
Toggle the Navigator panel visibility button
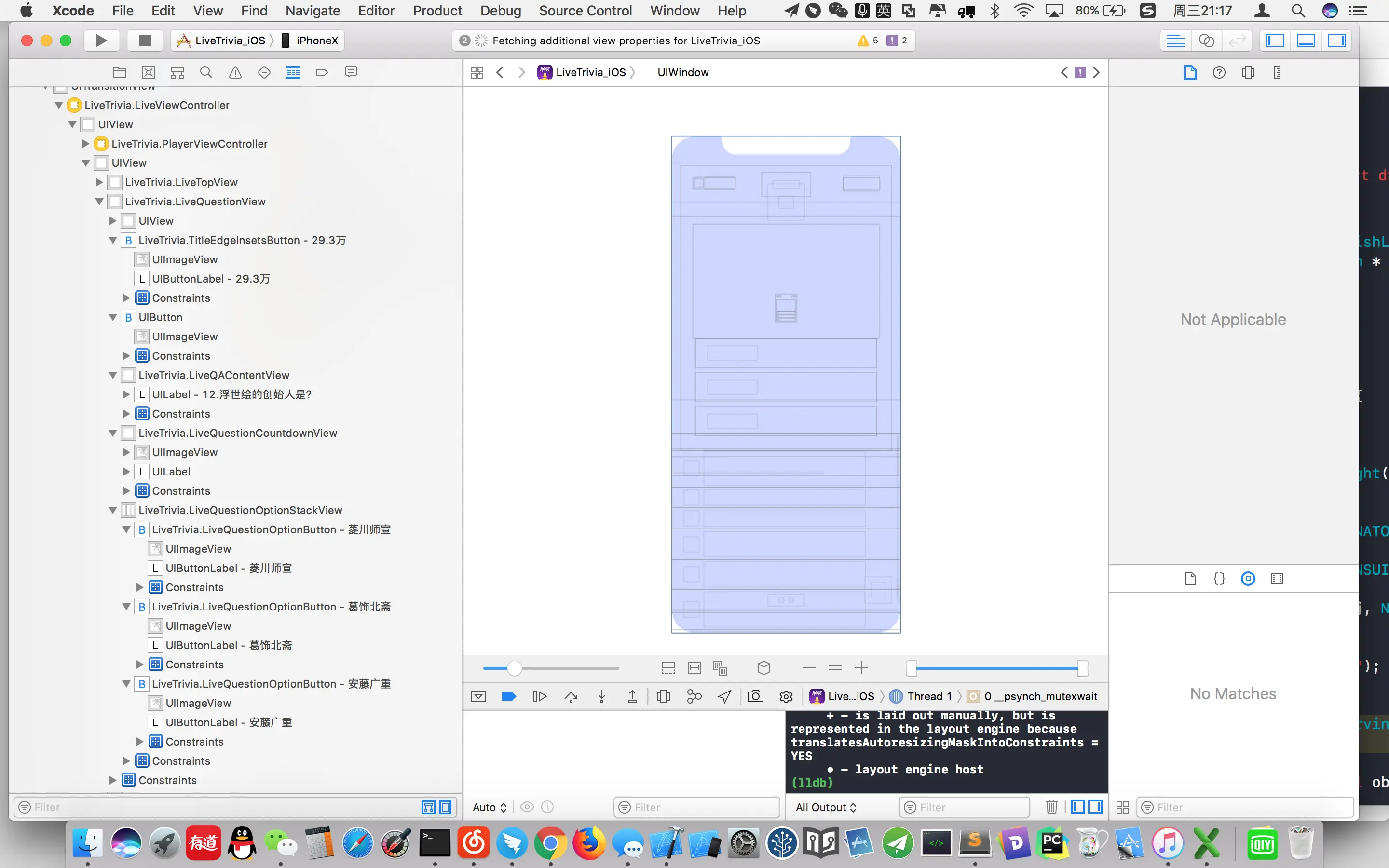(x=1275, y=40)
